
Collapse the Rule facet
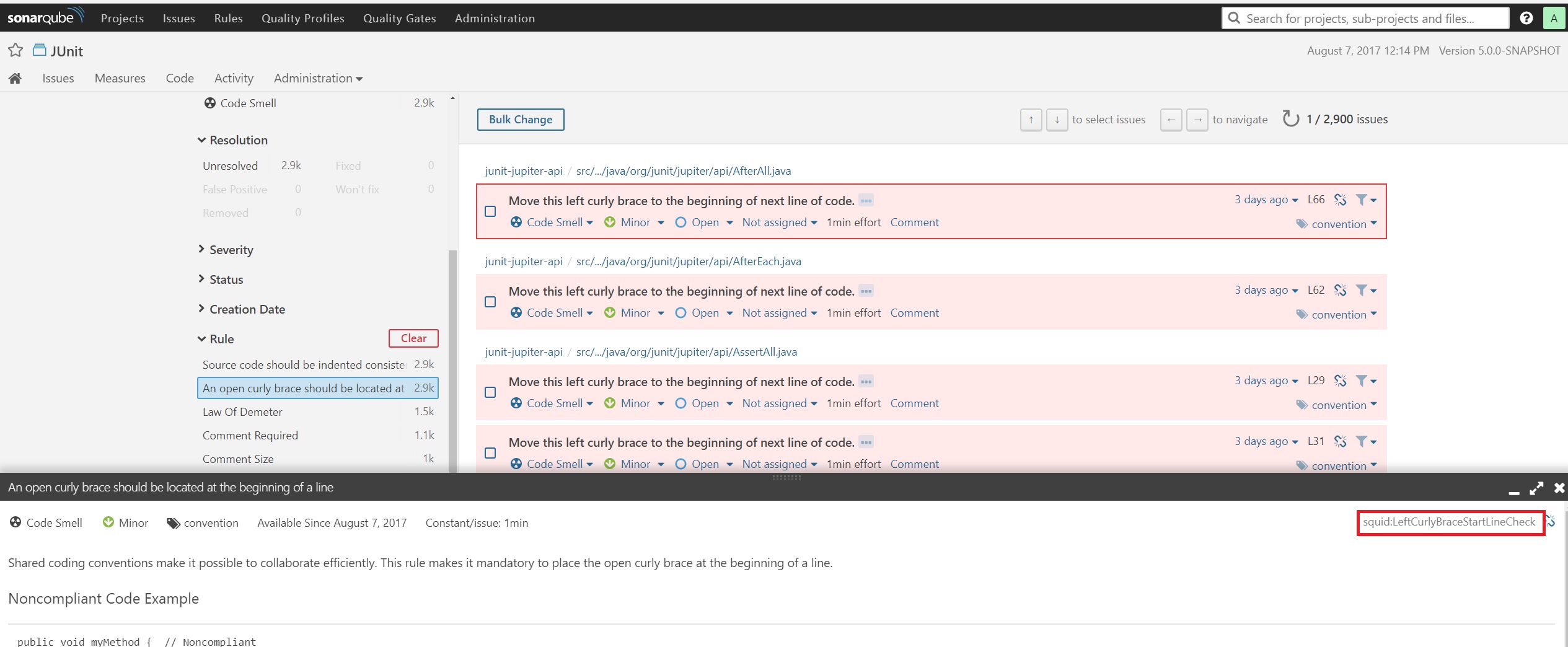216,339
